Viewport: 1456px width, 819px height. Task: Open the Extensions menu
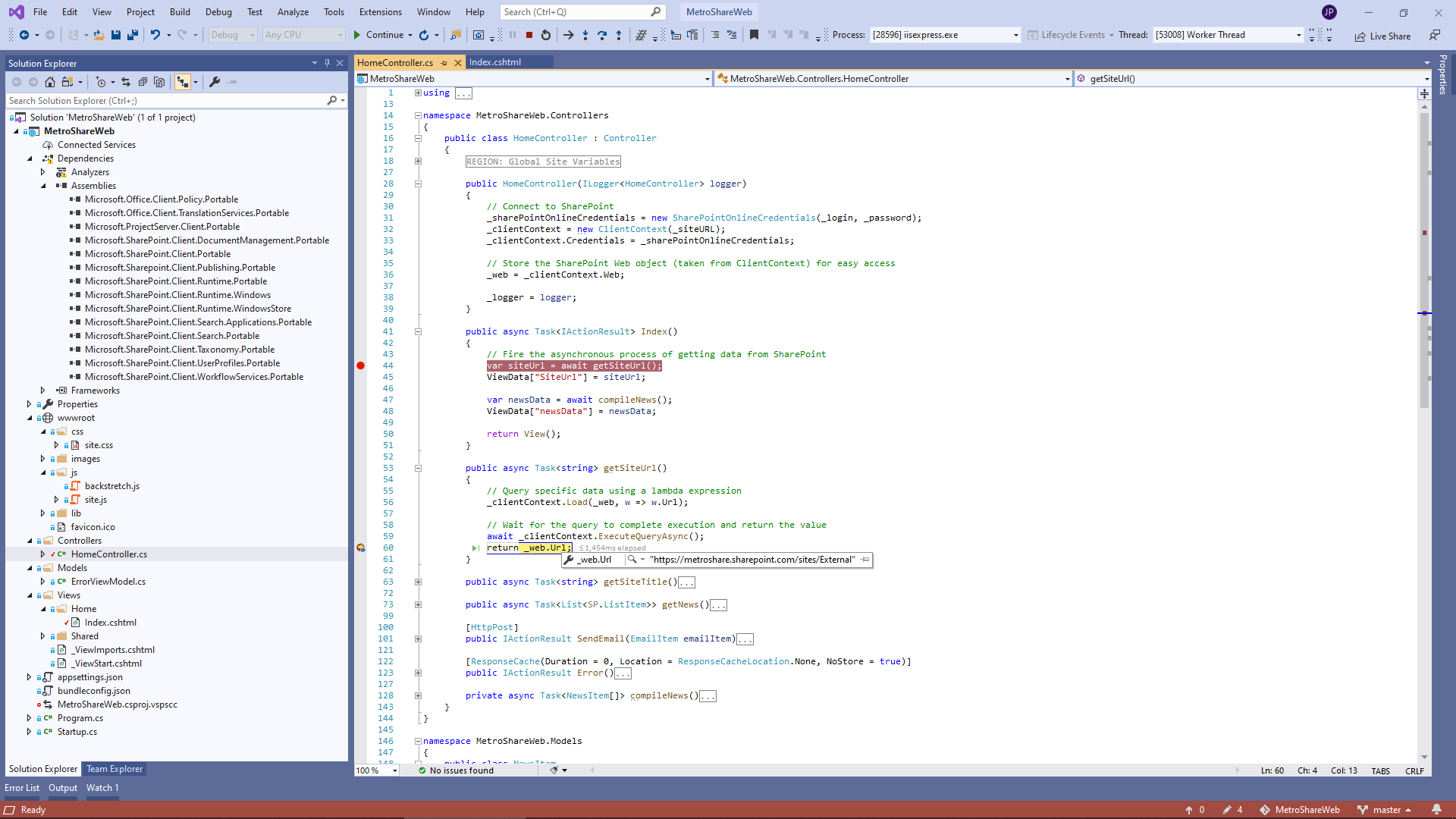pos(381,12)
